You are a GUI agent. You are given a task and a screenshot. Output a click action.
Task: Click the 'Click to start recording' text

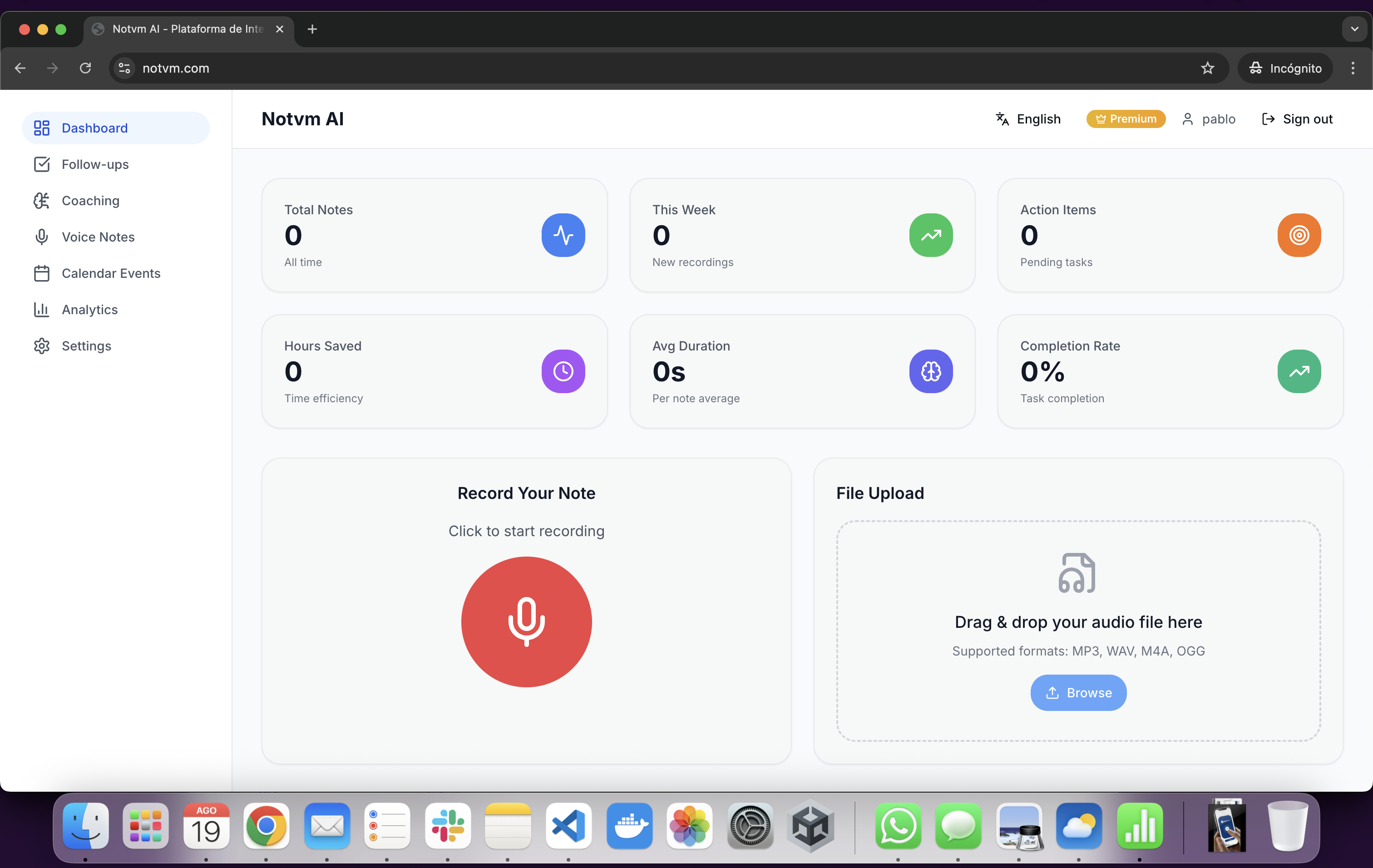tap(526, 531)
